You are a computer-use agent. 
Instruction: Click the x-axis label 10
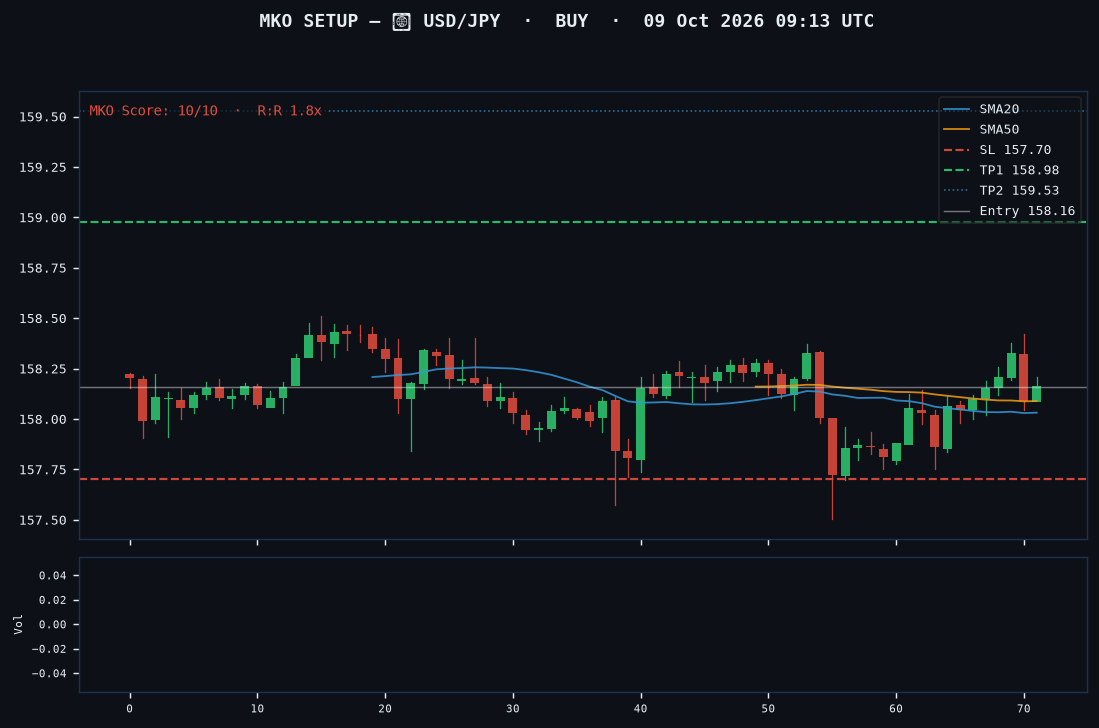tap(257, 708)
